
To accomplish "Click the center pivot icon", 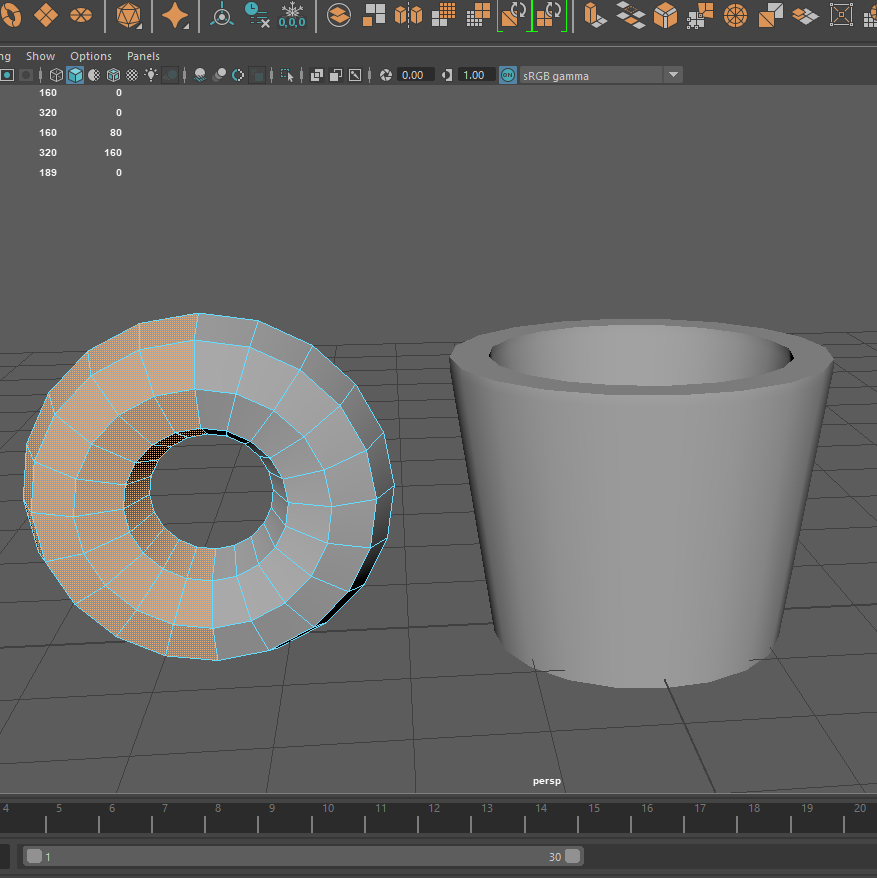I will pos(221,16).
